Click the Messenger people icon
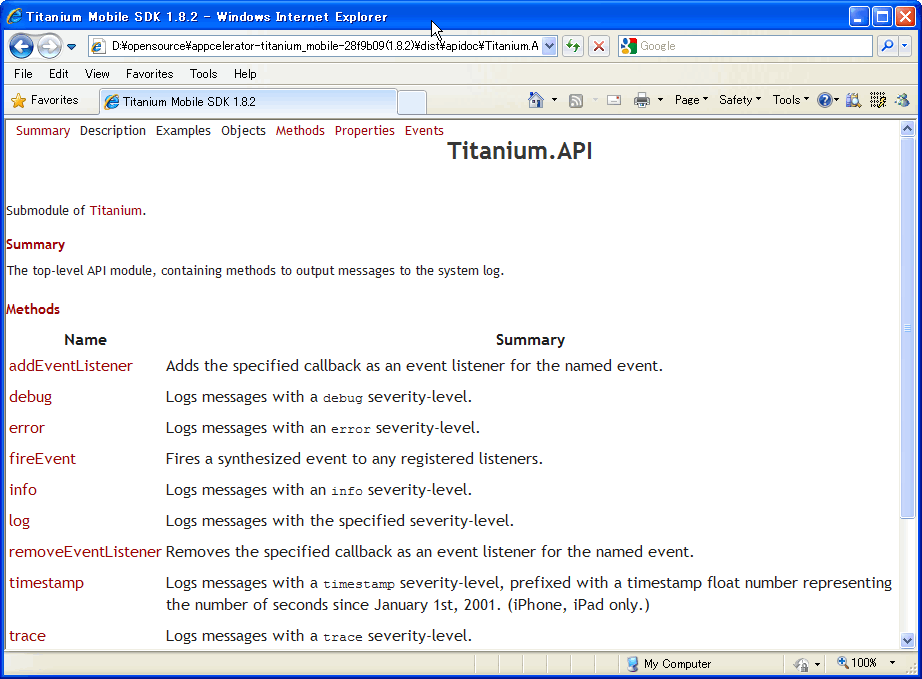This screenshot has height=679, width=922. pos(902,101)
